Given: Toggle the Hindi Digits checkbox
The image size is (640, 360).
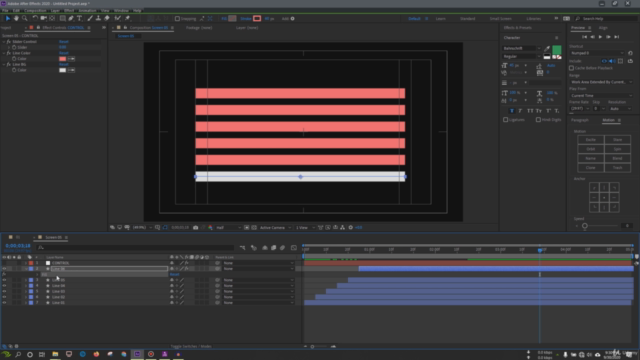Looking at the screenshot, I should tap(538, 120).
